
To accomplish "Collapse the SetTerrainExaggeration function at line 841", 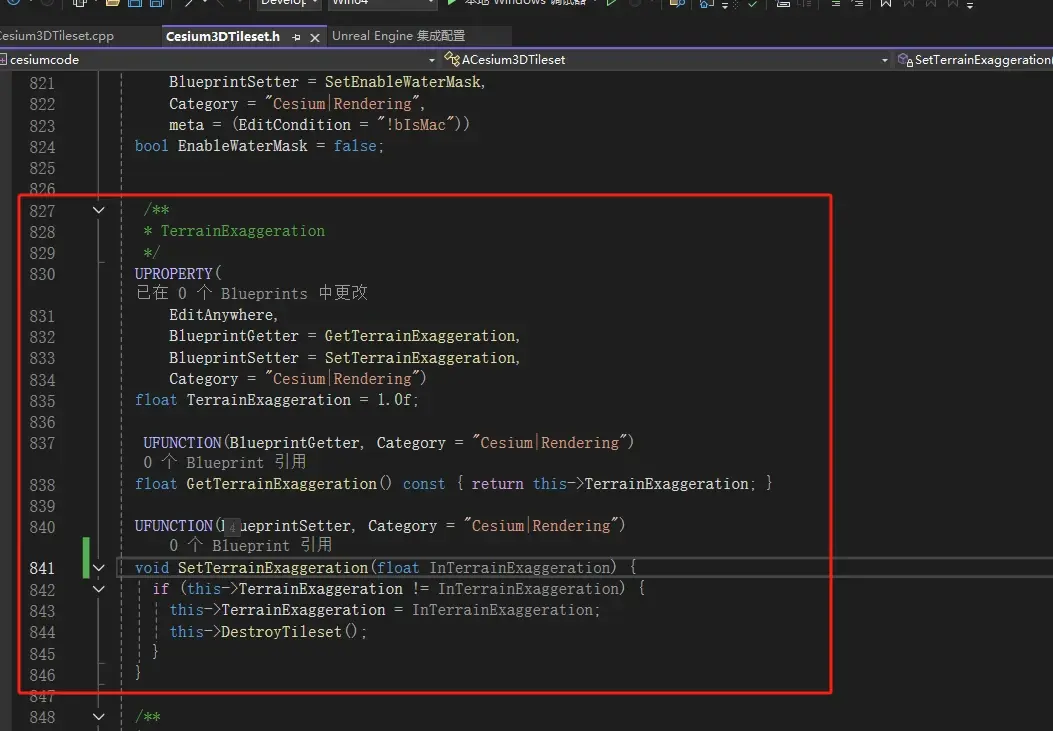I will pyautogui.click(x=99, y=568).
